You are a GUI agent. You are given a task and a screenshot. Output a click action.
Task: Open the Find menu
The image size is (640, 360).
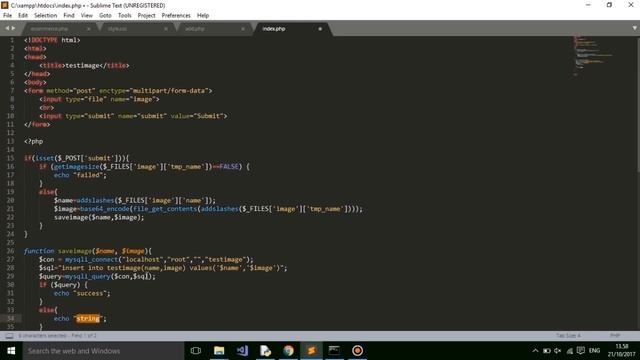(x=69, y=16)
